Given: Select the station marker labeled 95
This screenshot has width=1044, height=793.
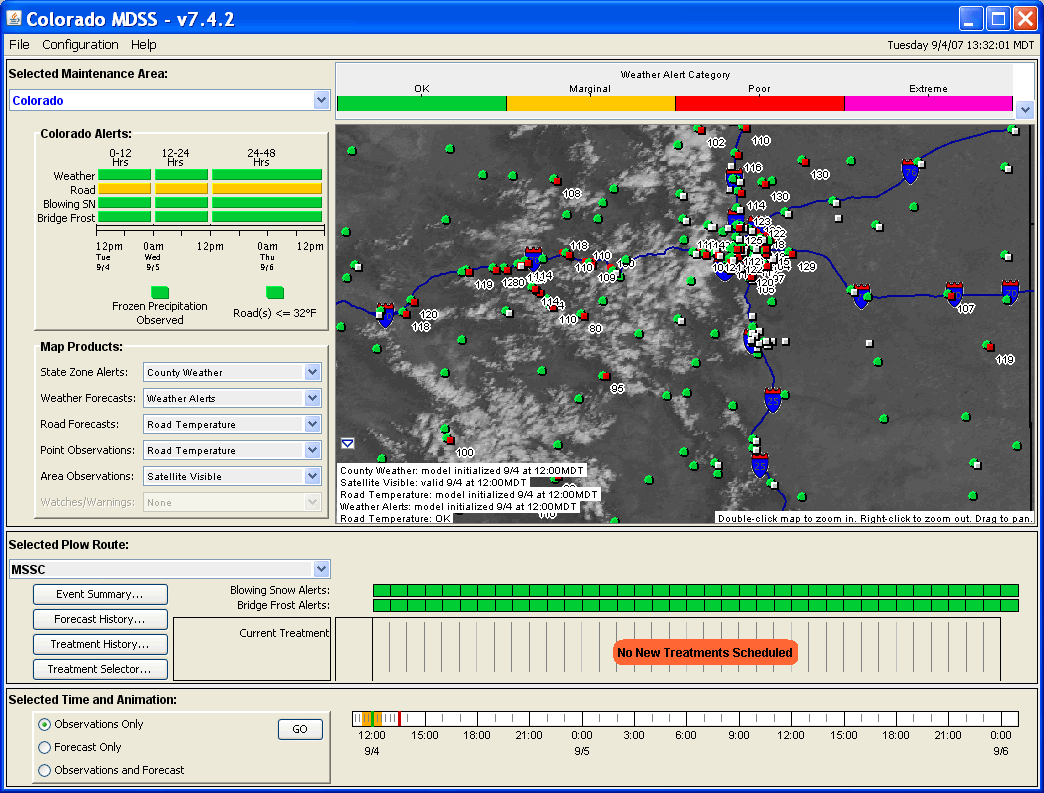Looking at the screenshot, I should coord(603,376).
